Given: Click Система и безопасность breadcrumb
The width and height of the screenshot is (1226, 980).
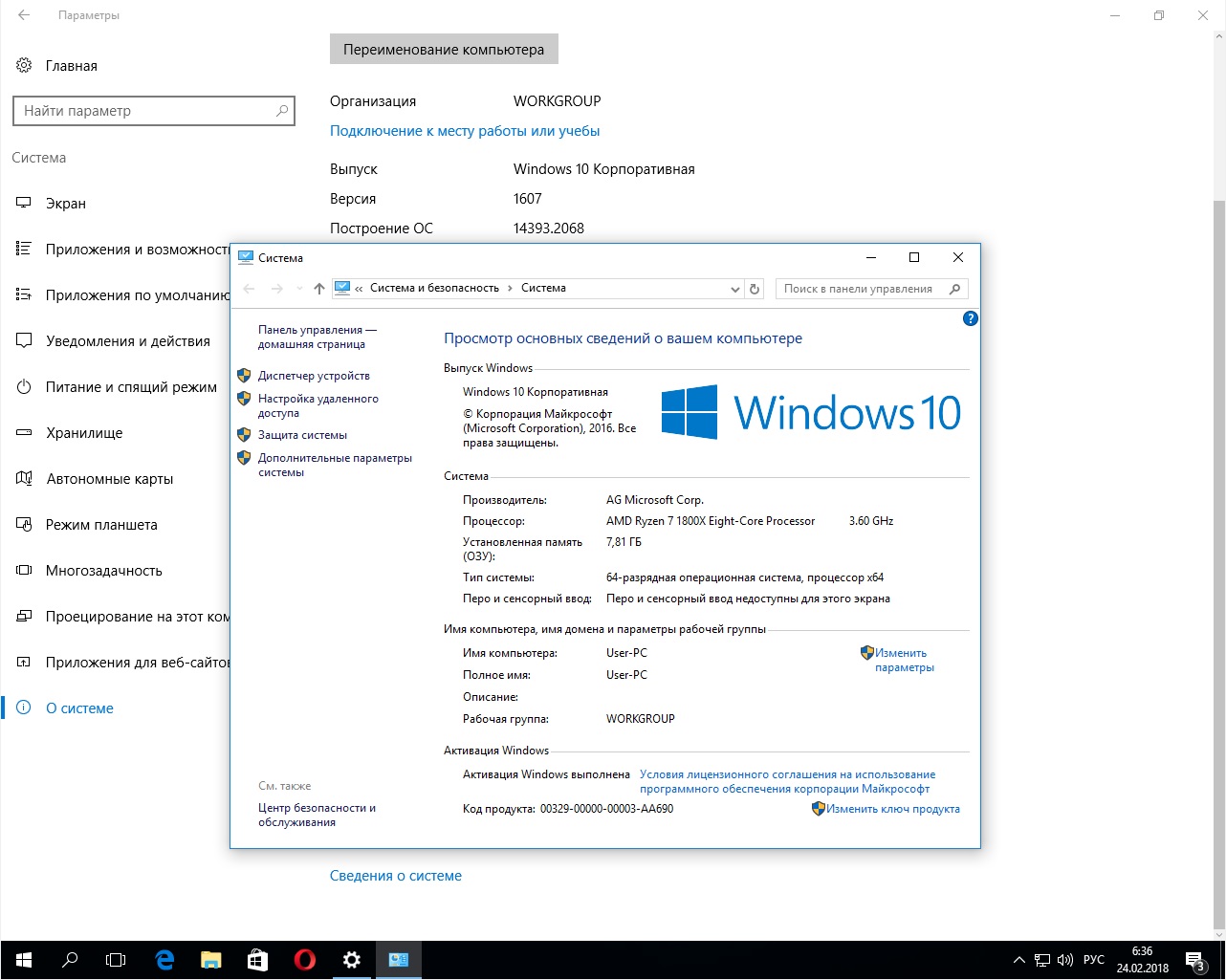Looking at the screenshot, I should click(435, 288).
